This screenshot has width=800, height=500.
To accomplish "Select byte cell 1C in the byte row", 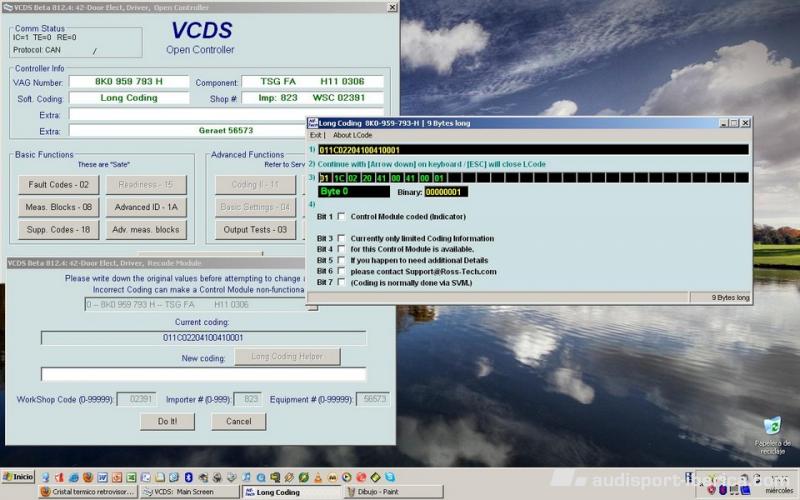I will pos(339,178).
